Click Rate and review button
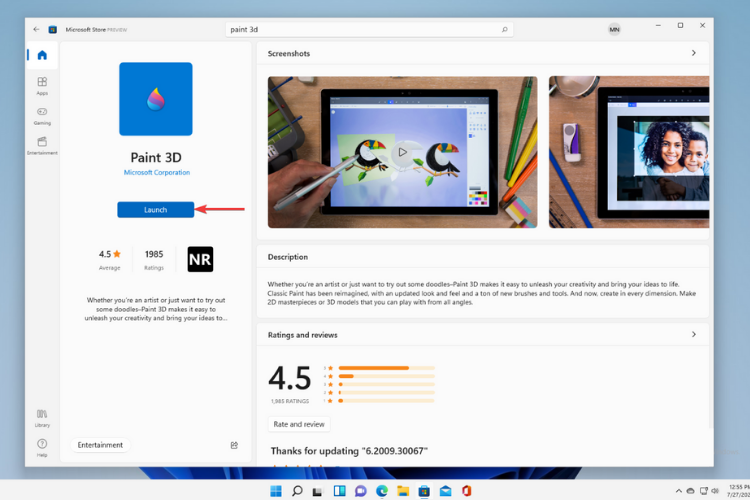The height and width of the screenshot is (500, 750). pyautogui.click(x=299, y=424)
